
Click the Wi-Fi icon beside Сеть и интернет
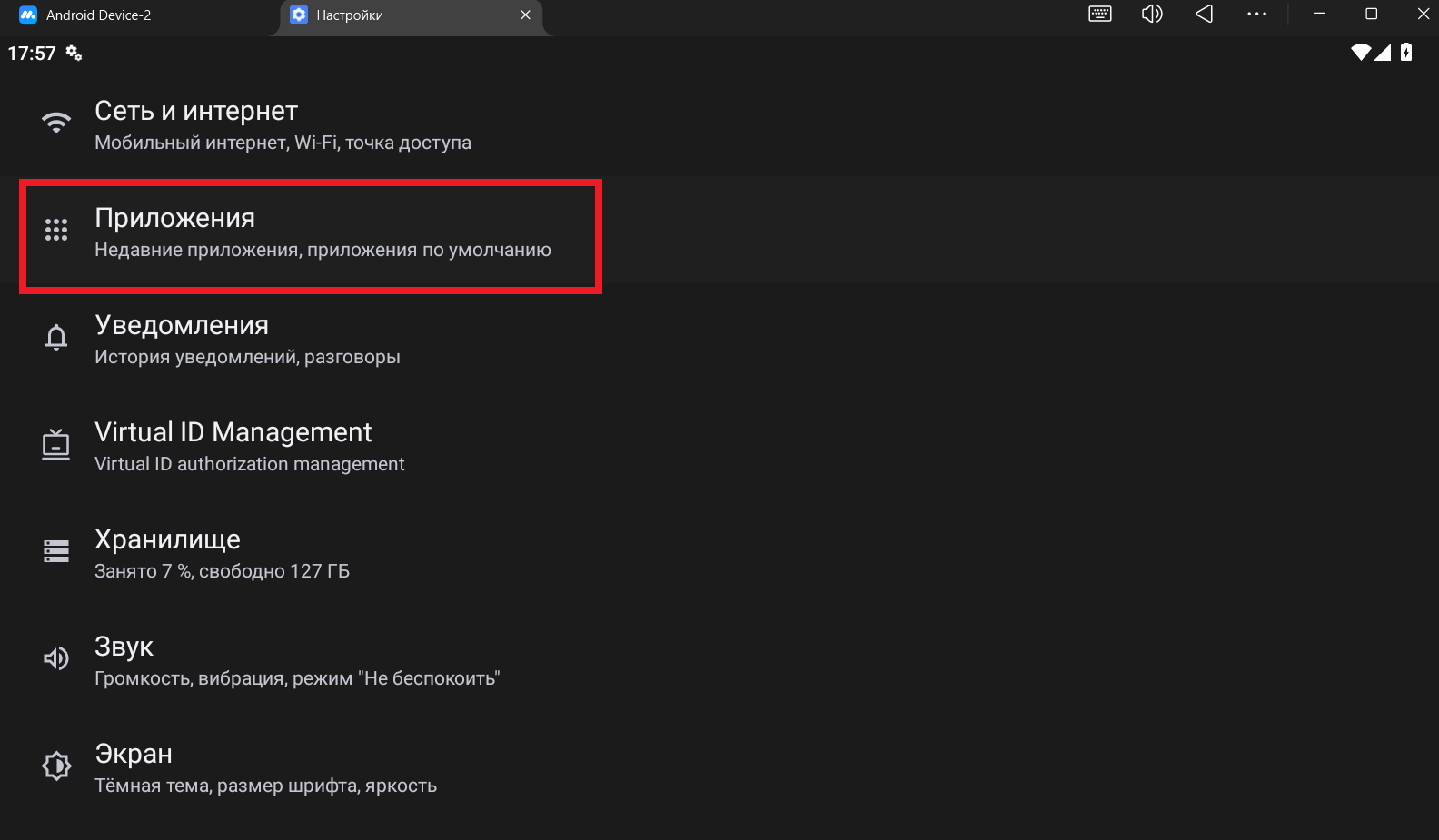pos(56,123)
